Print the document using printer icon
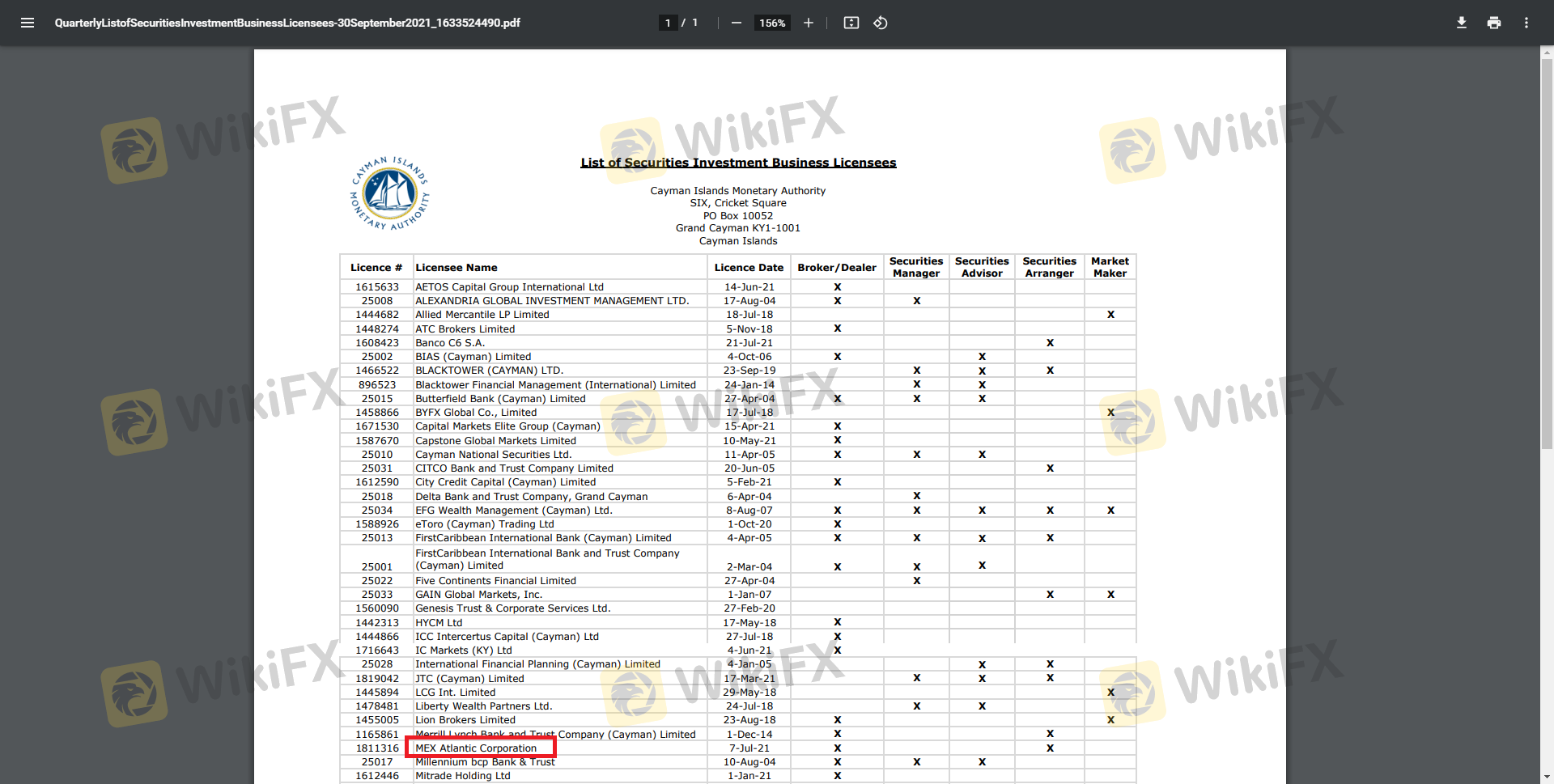The height and width of the screenshot is (784, 1554). tap(1493, 23)
